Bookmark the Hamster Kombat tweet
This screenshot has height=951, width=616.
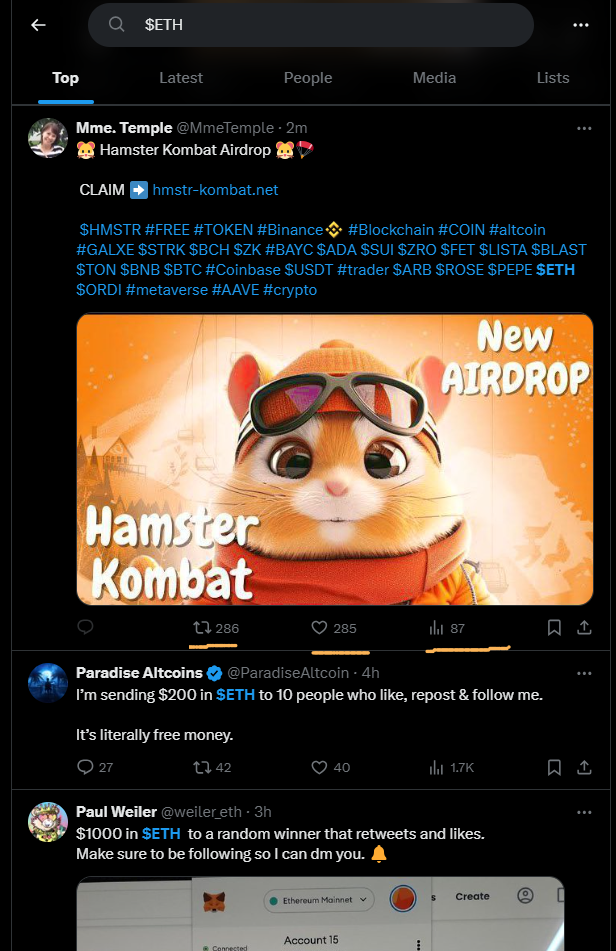click(554, 628)
